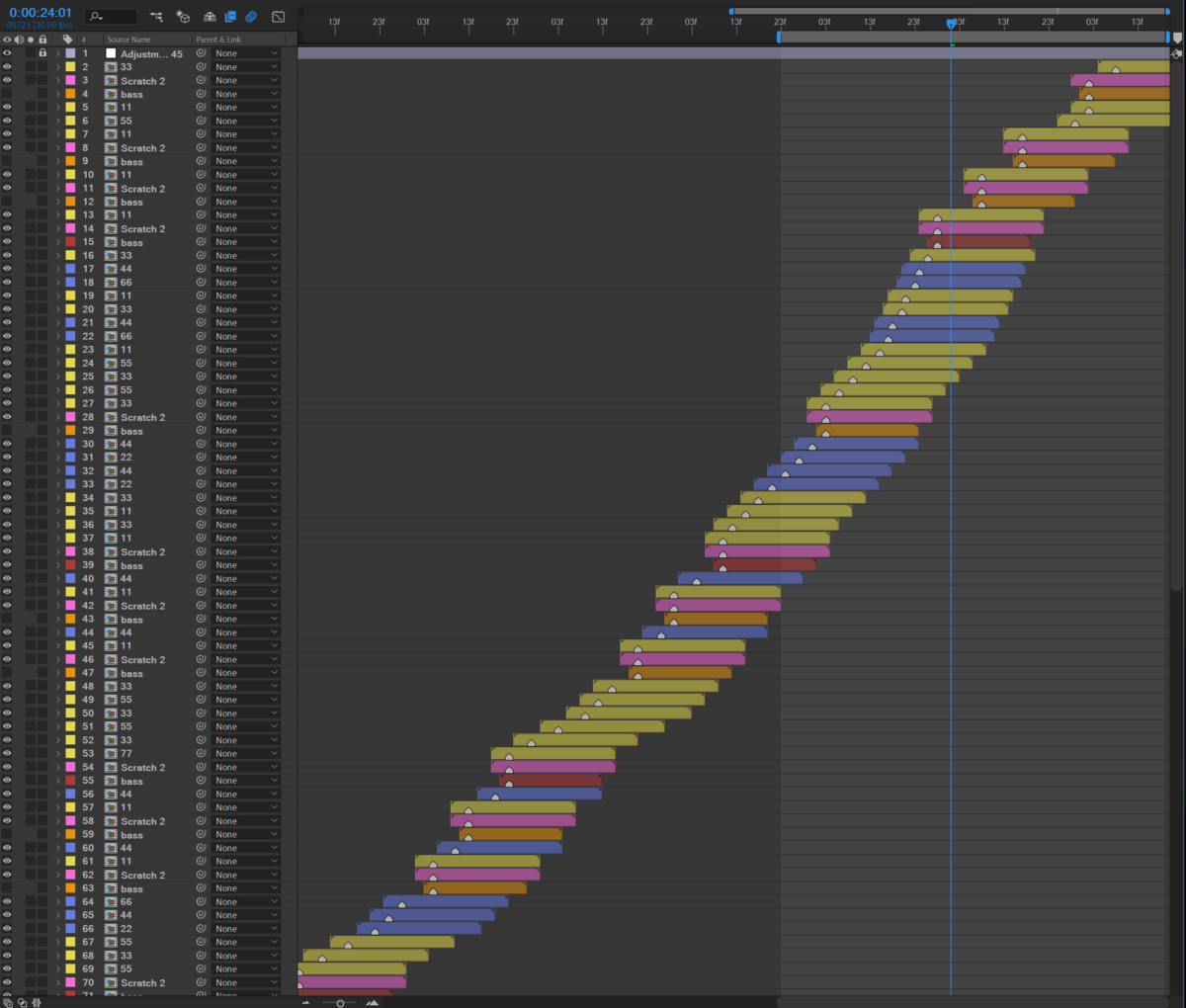Screen dimensions: 1186x1008
Task: Open the parent dropdown of layer 69
Action: click(x=246, y=969)
